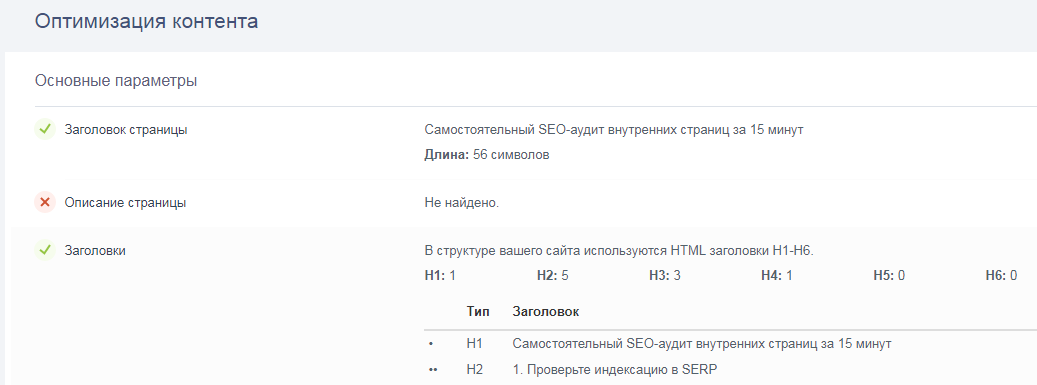Click the Основные параметры section title
Viewport: 1037px width, 385px height.
click(x=116, y=81)
